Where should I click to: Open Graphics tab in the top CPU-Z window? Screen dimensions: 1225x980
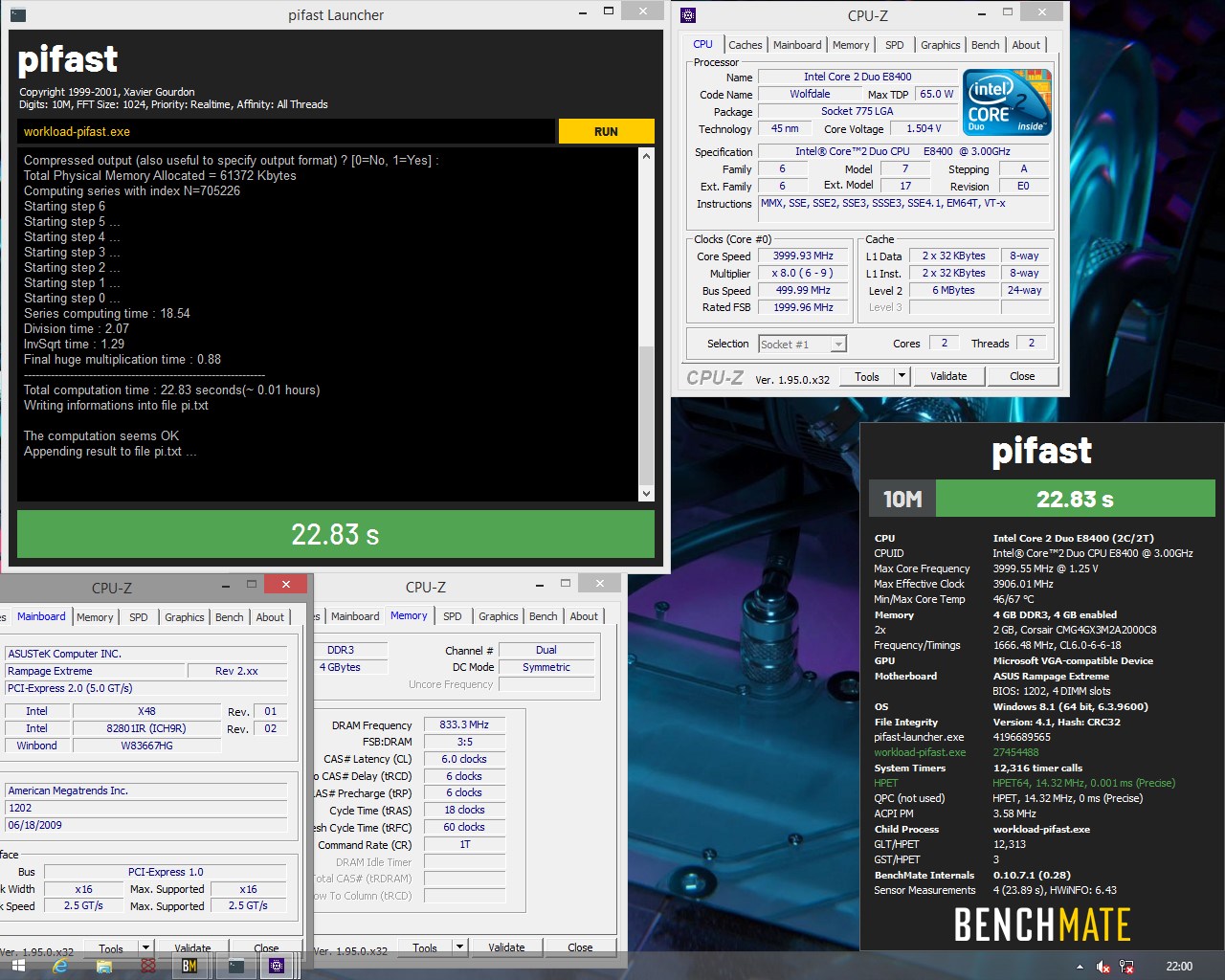point(940,45)
